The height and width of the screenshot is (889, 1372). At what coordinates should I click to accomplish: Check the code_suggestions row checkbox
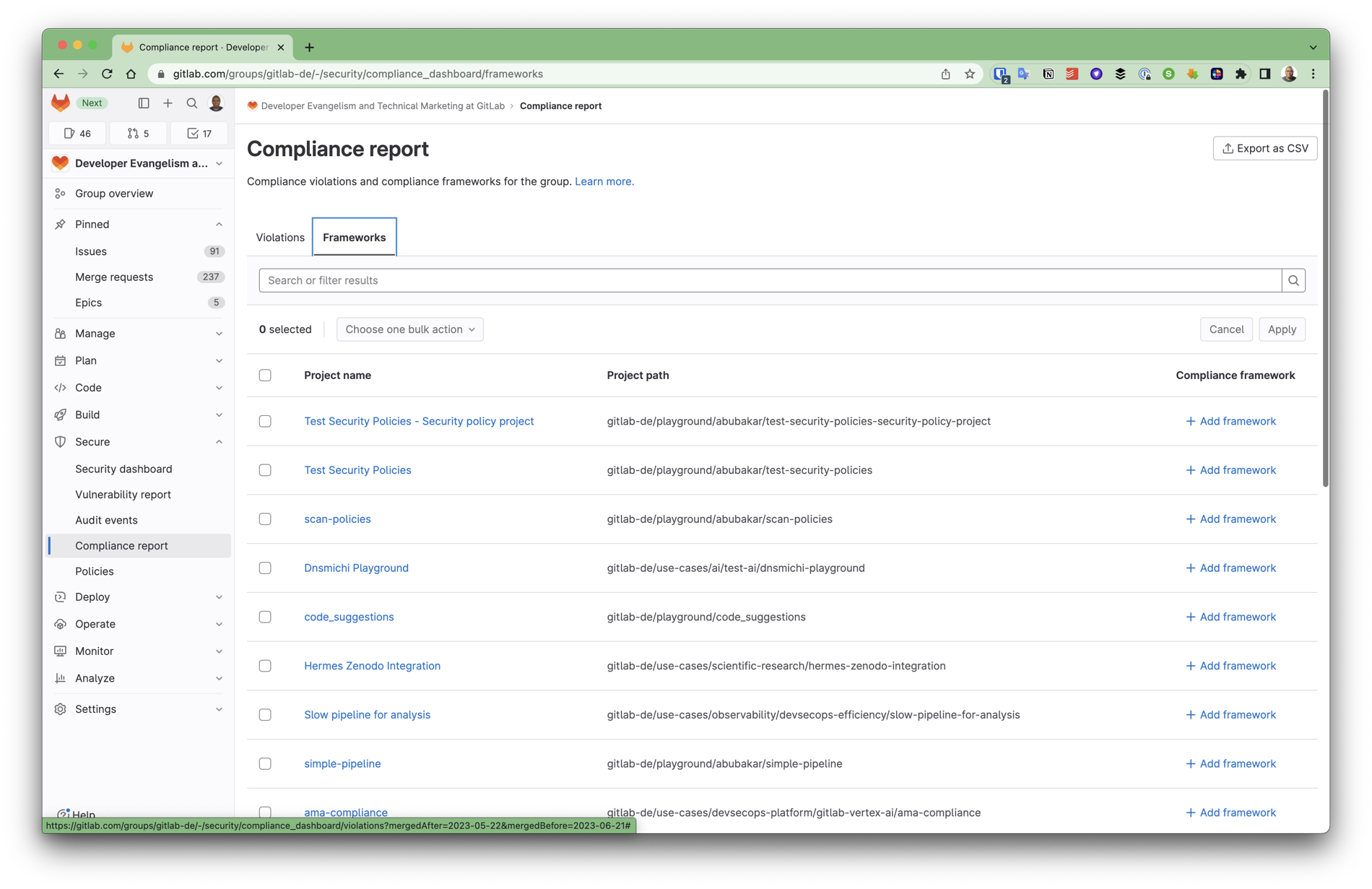point(265,617)
